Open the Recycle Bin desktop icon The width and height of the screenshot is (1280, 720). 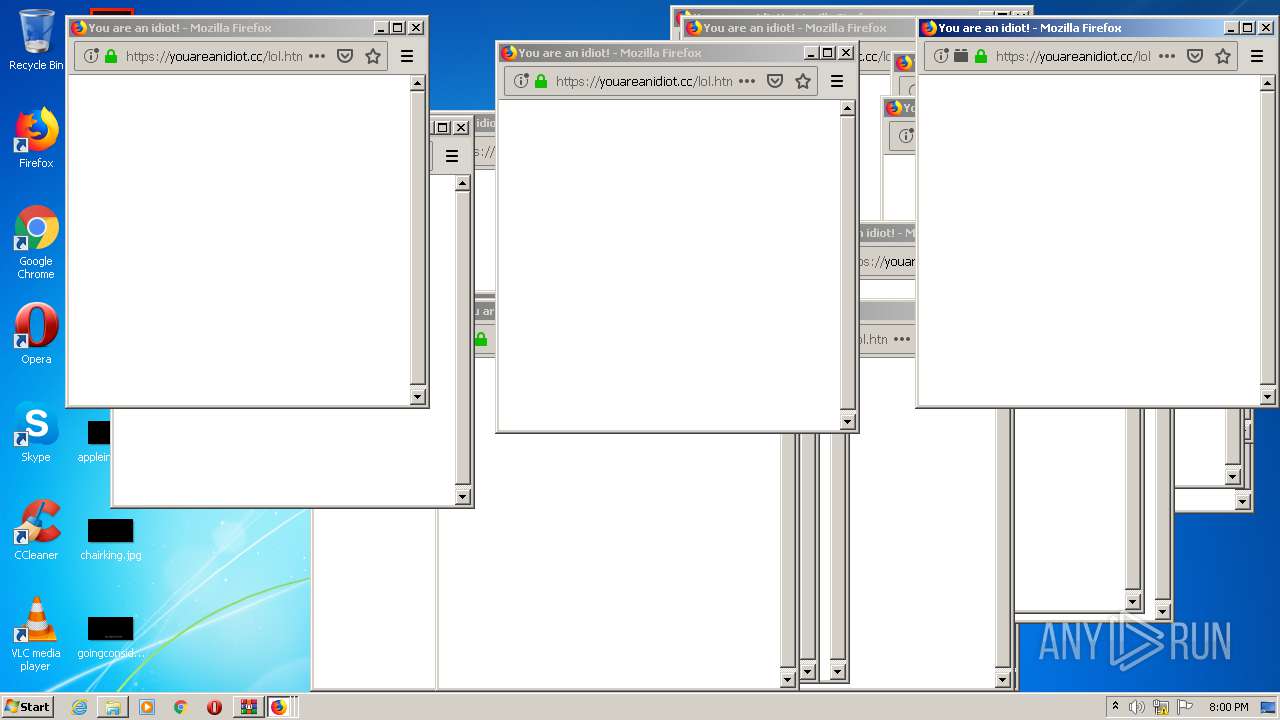click(36, 40)
